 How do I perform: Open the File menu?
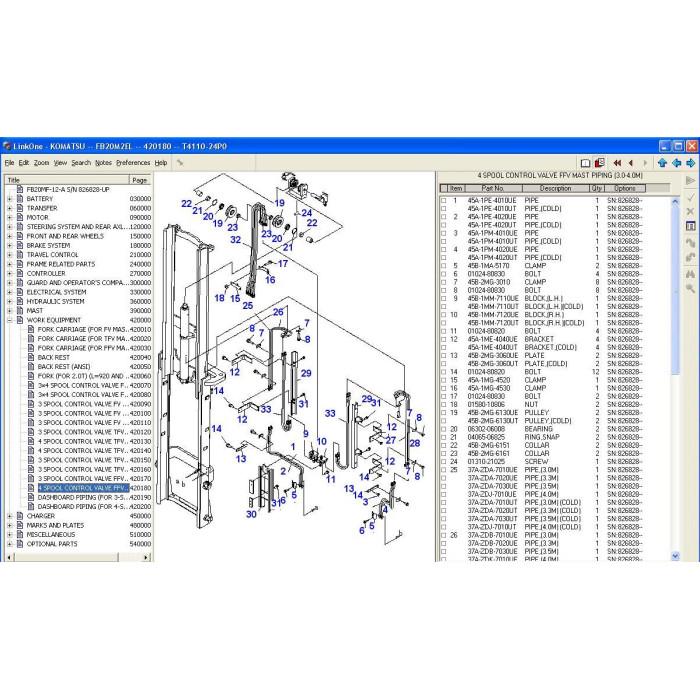pos(9,163)
